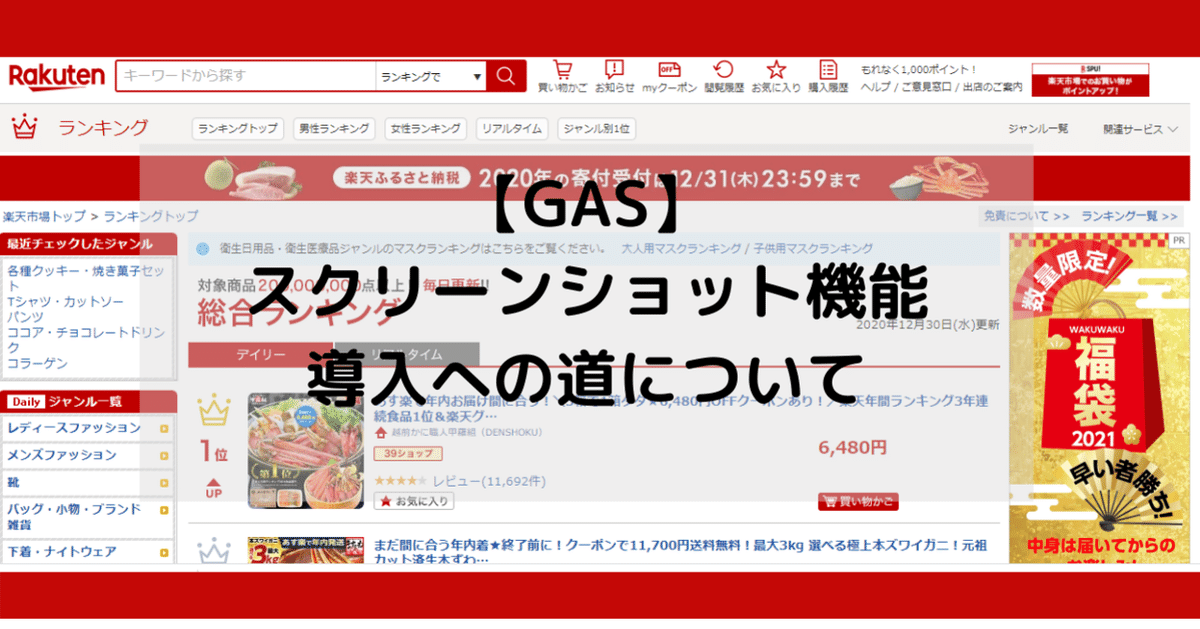This screenshot has height=629, width=1200.
Task: Expand the メンズファッション genre arrow
Action: 164,456
